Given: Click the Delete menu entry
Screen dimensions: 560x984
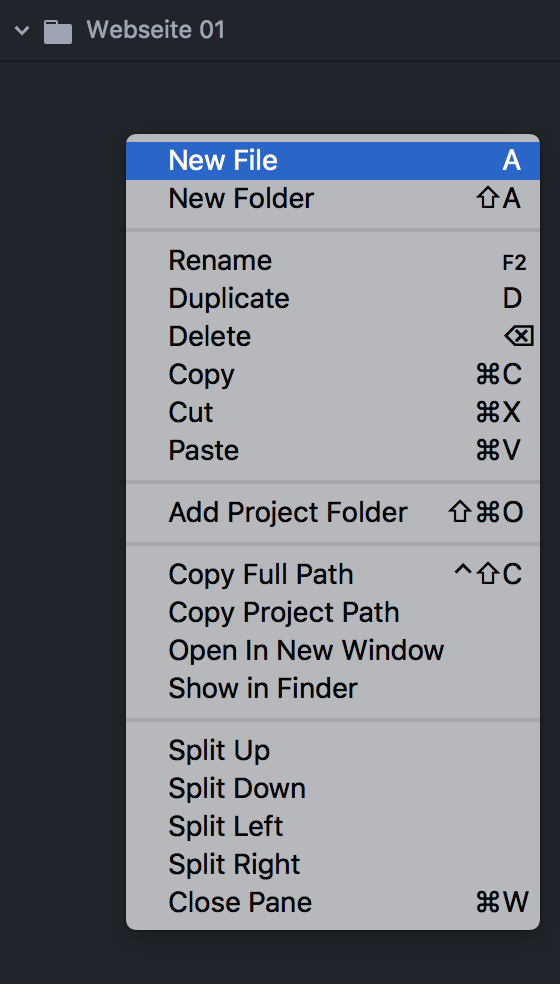Looking at the screenshot, I should click(333, 337).
